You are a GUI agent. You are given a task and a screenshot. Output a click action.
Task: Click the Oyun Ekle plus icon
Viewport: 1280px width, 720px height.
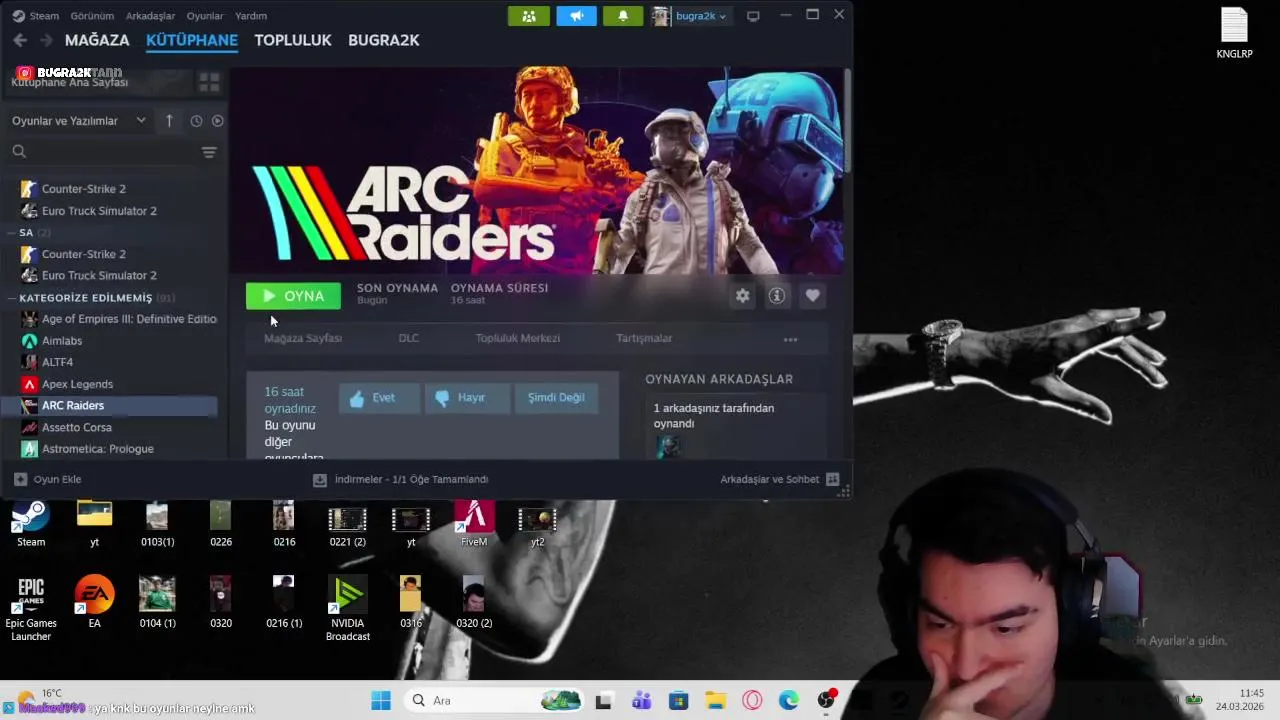click(x=21, y=479)
